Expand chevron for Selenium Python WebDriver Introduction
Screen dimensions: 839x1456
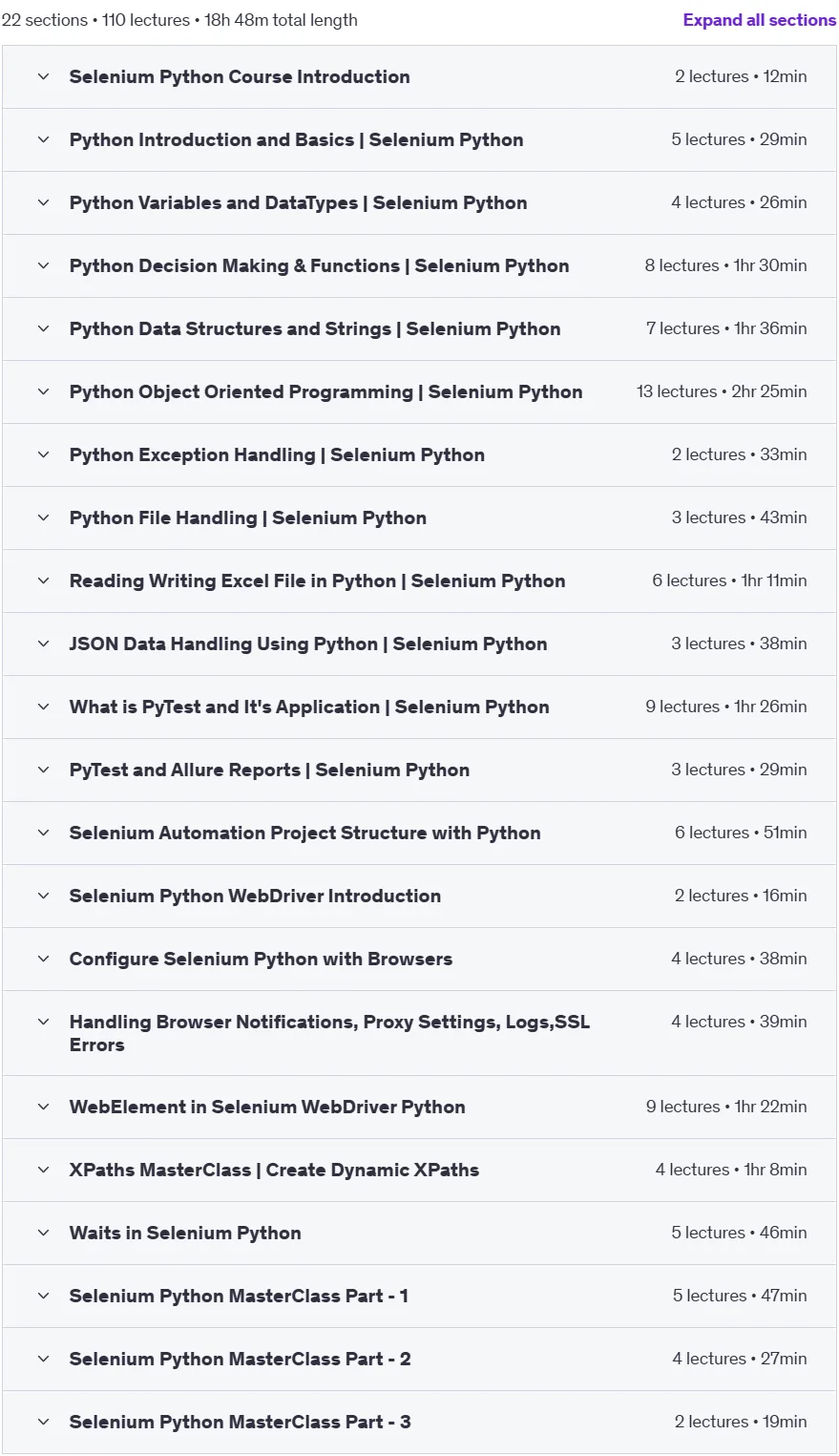(x=43, y=896)
